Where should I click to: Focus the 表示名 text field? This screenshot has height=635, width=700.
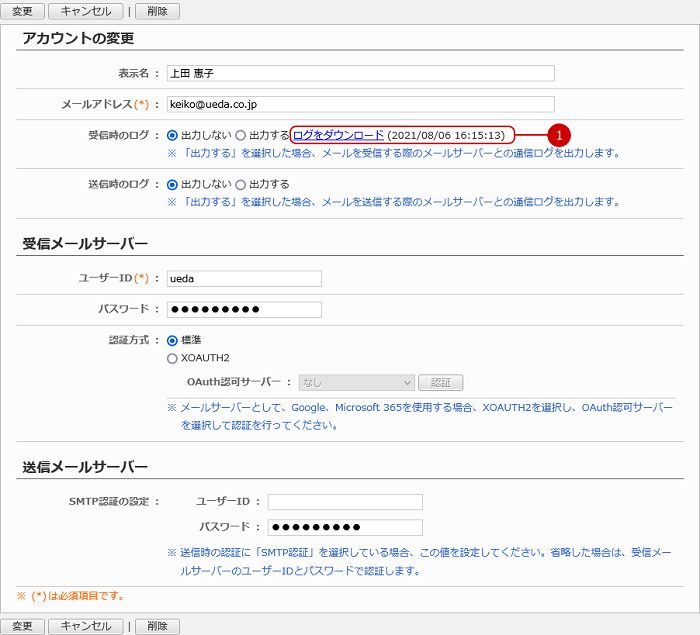pos(360,73)
